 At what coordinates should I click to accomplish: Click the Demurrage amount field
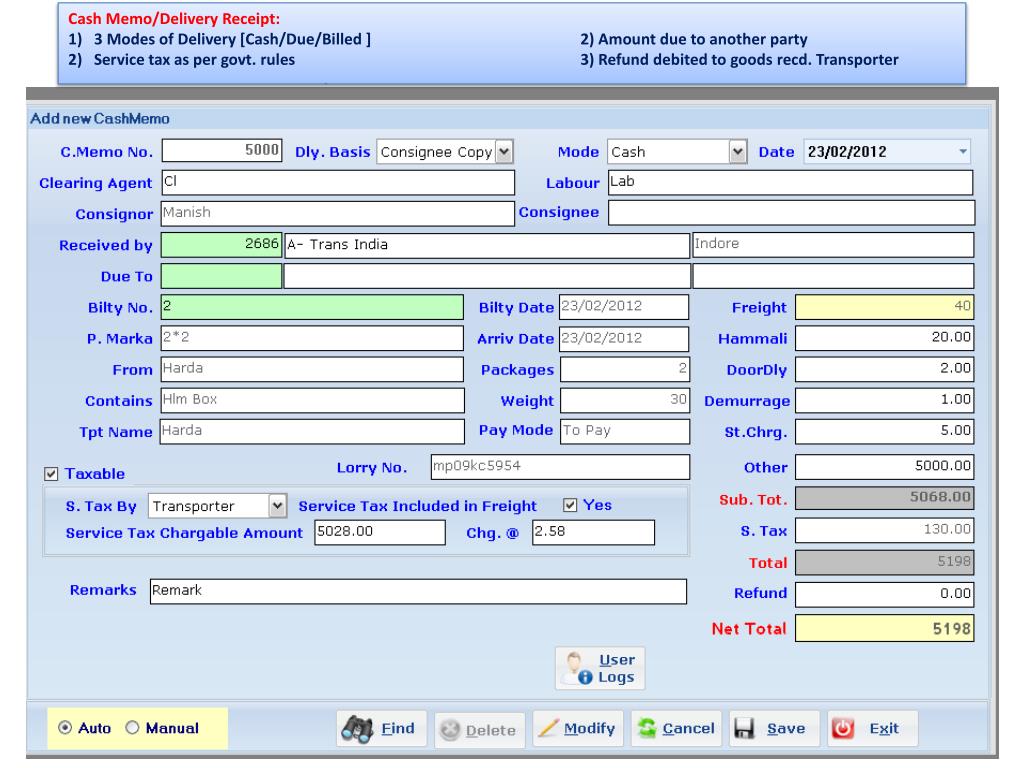click(x=884, y=400)
